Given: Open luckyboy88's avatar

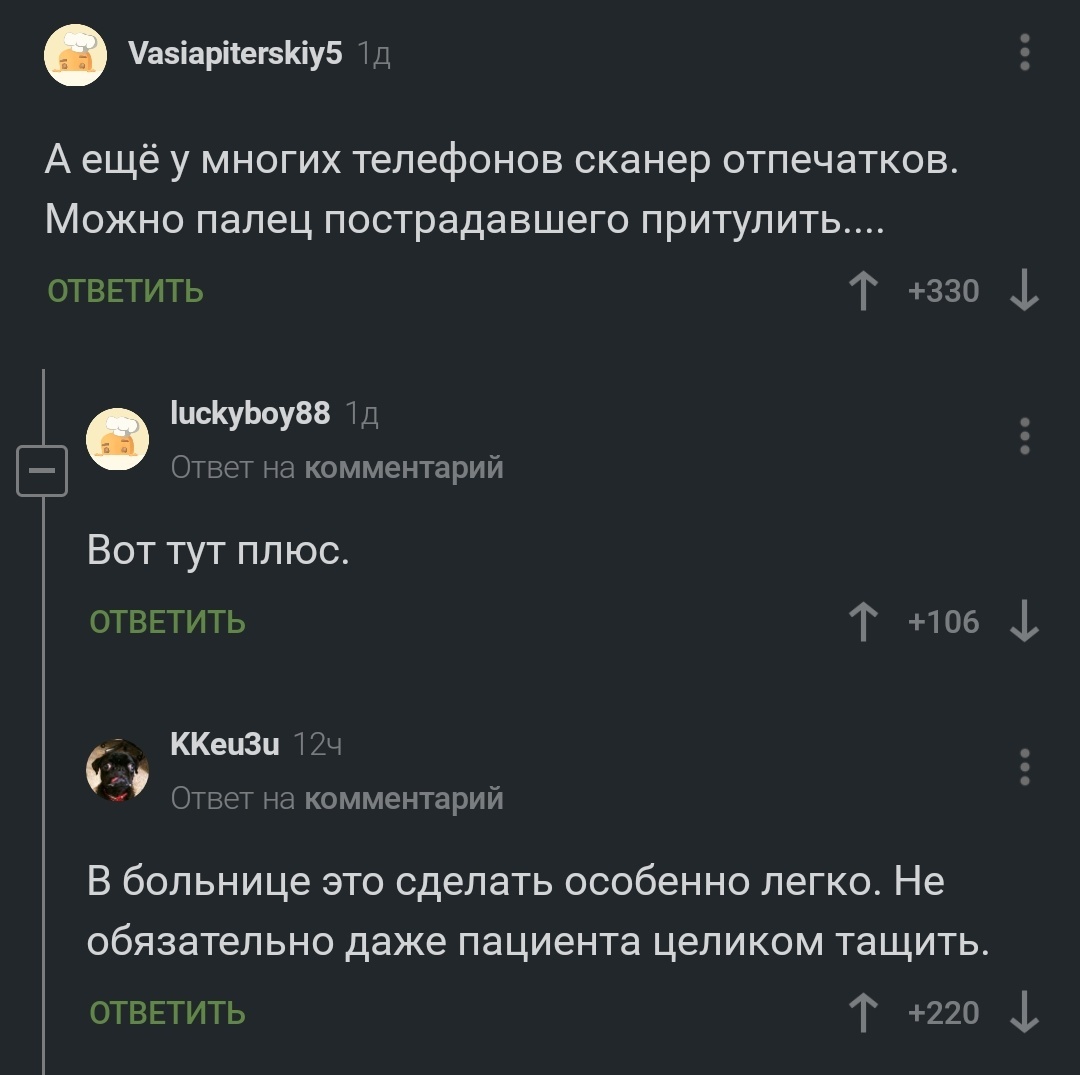Looking at the screenshot, I should pos(118,439).
